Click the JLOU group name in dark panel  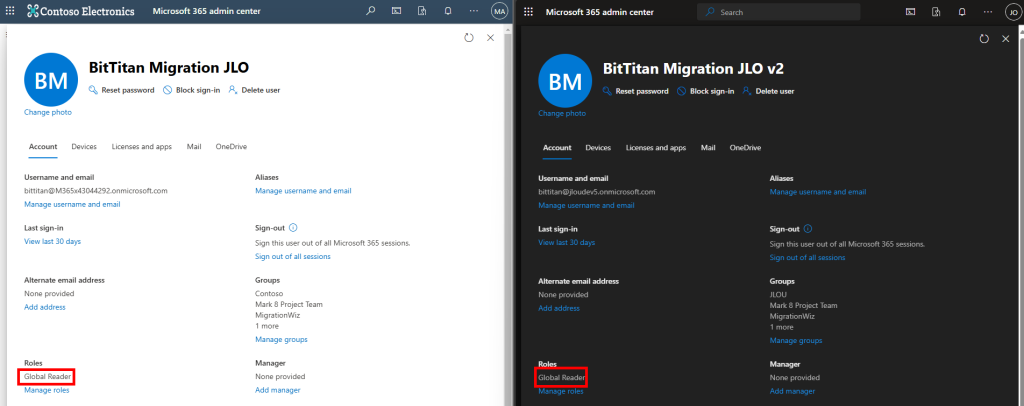click(x=778, y=295)
